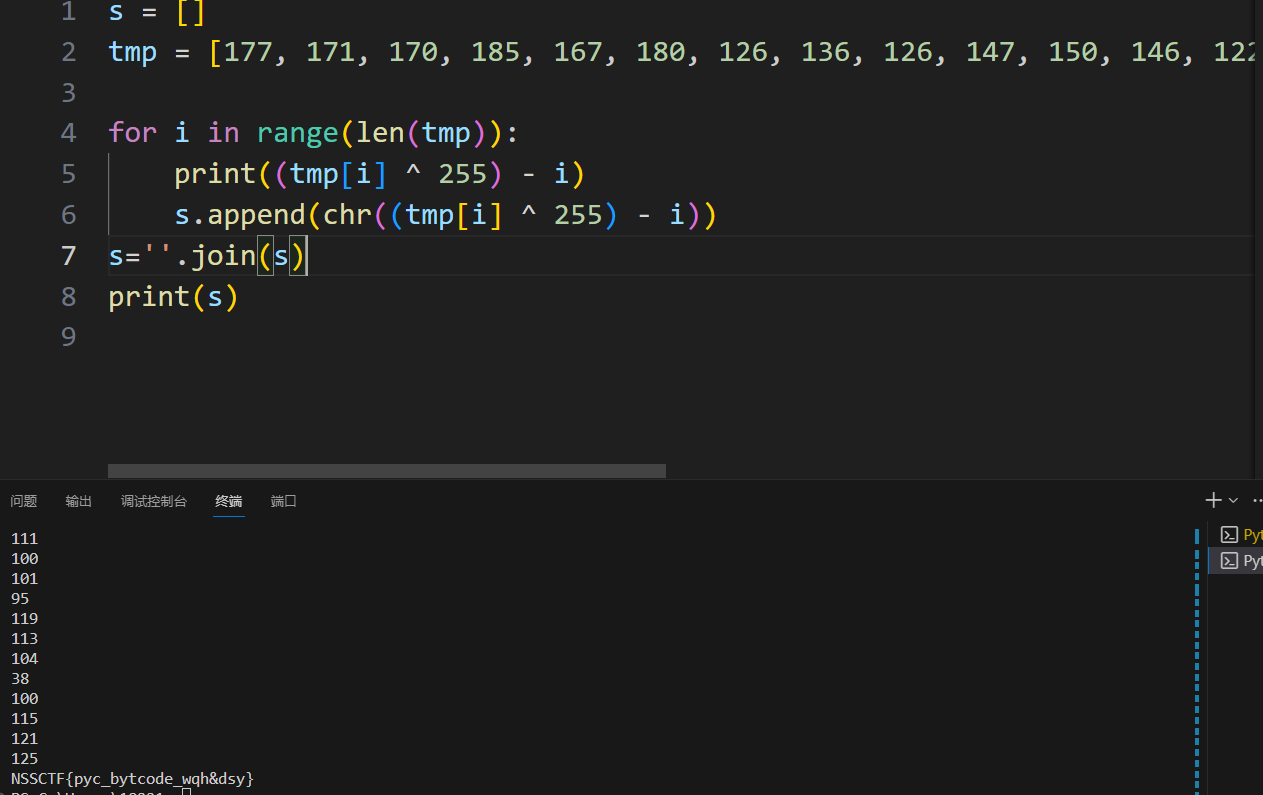This screenshot has height=795, width=1263.
Task: Open the 端口 tab
Action: coord(284,501)
